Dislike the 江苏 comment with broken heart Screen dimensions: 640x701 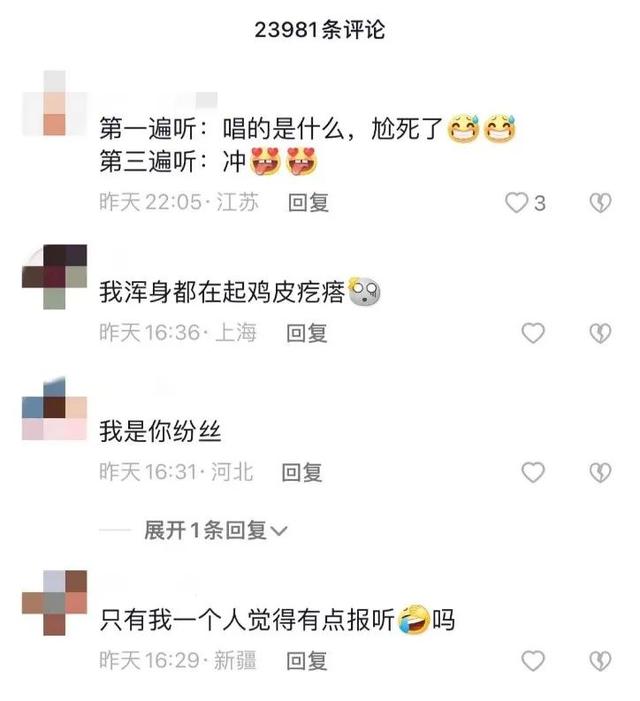point(600,203)
